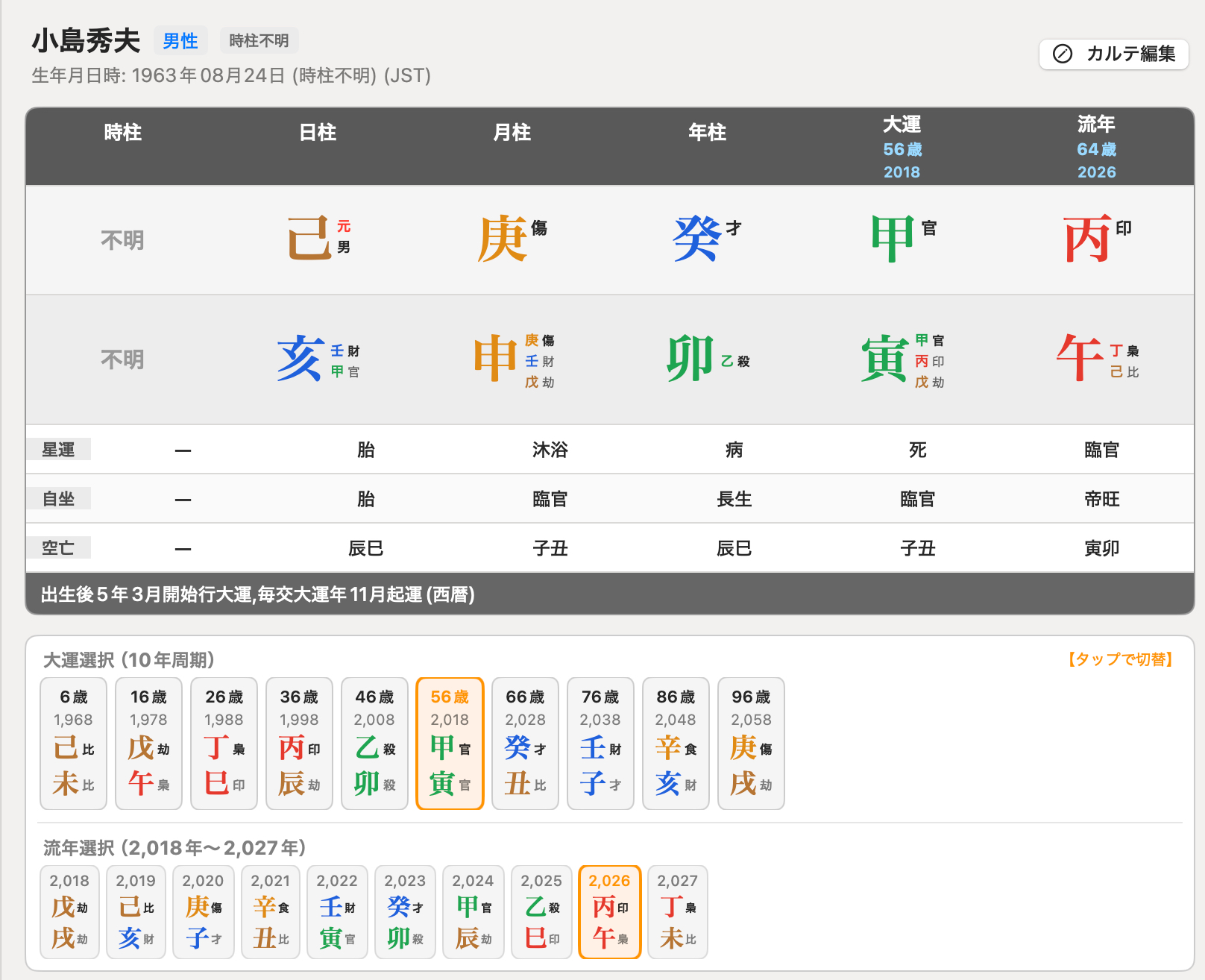The image size is (1205, 980).
Task: Click the 年柱 column header
Action: [x=707, y=133]
